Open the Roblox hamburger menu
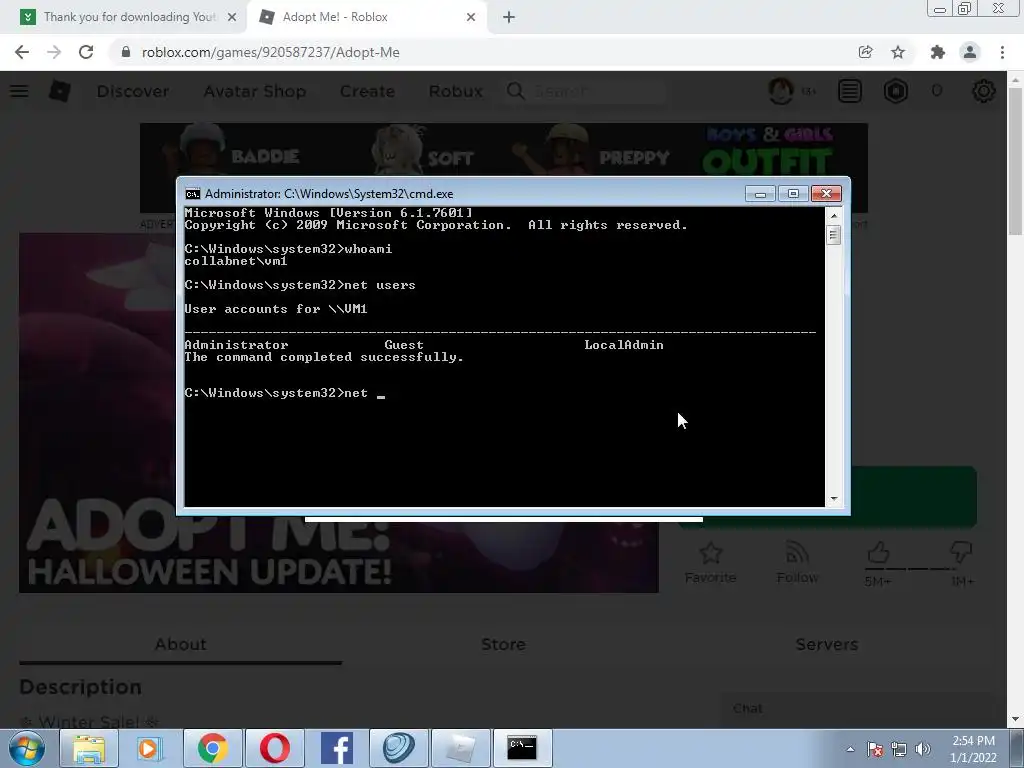 (19, 91)
